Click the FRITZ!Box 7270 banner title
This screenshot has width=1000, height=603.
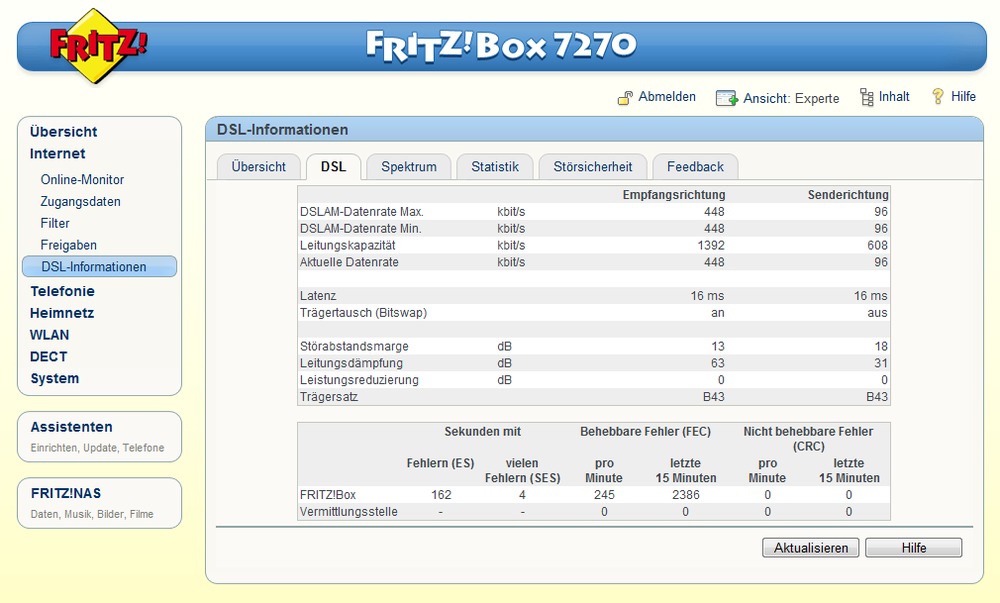[501, 45]
